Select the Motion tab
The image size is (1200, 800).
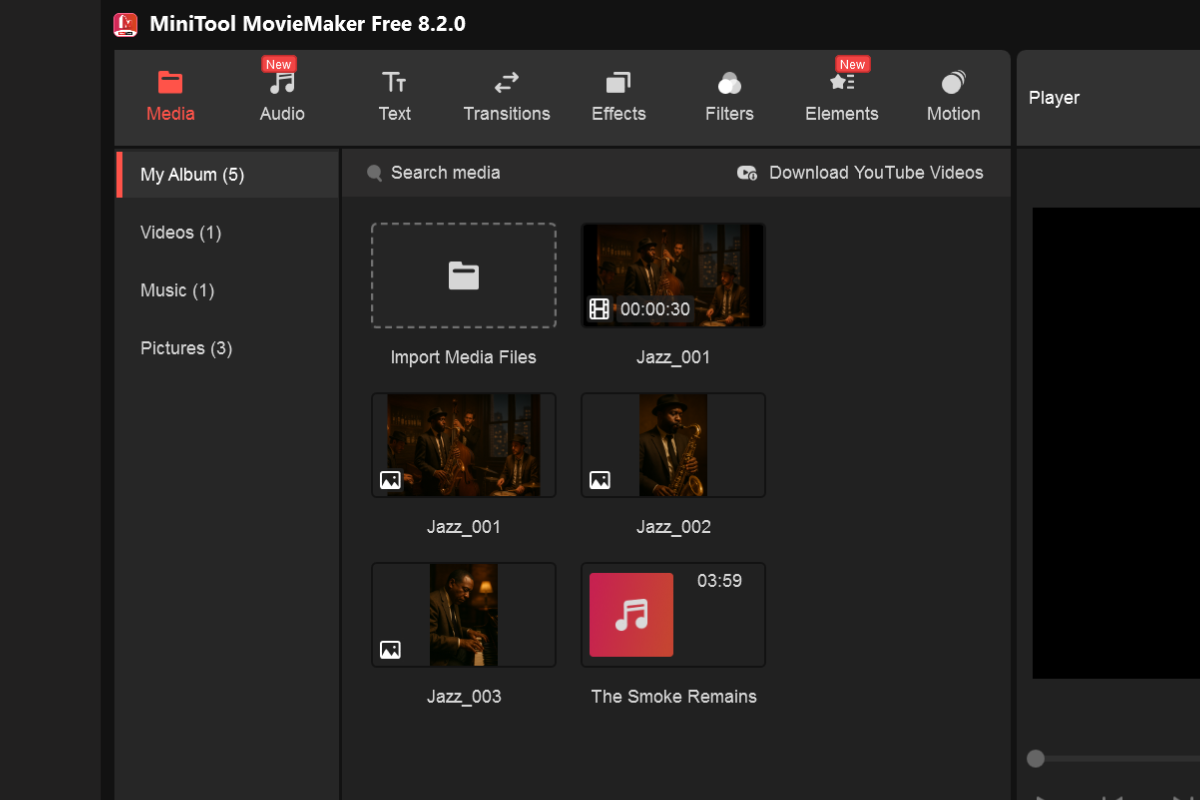coord(953,97)
